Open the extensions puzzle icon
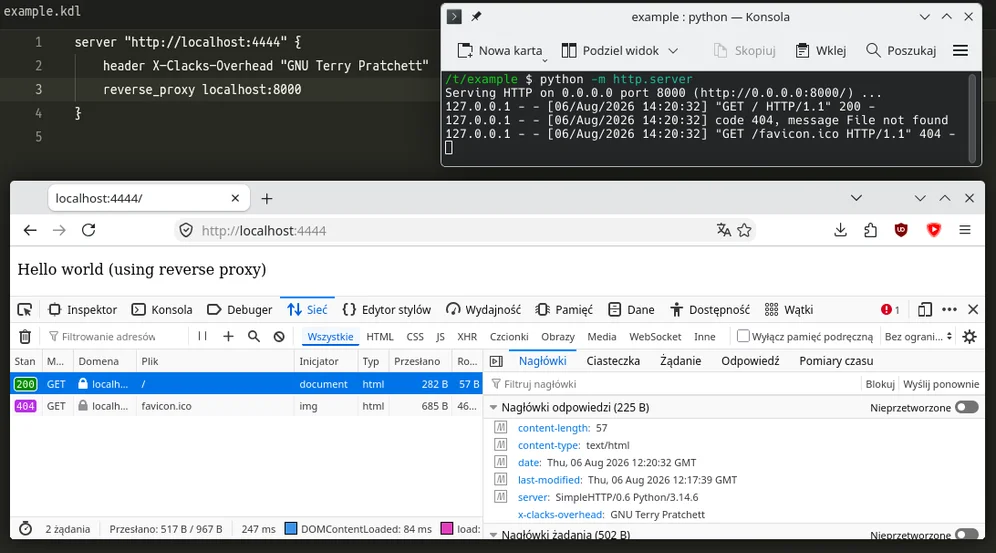 870,230
